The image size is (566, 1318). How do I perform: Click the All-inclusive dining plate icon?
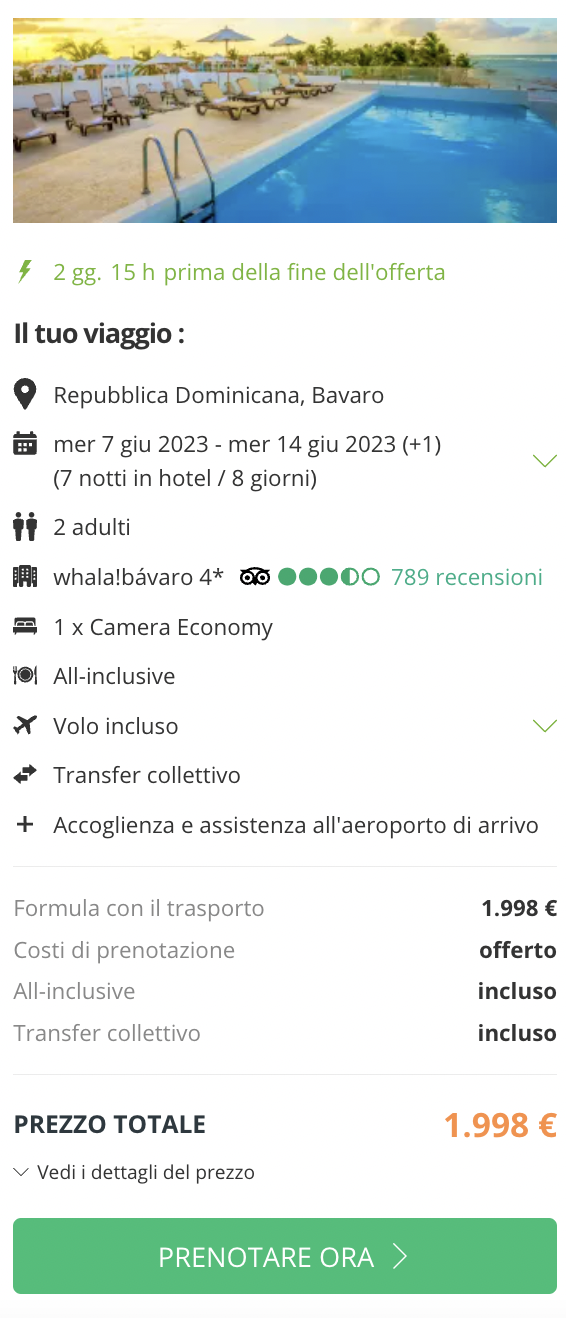[x=25, y=676]
